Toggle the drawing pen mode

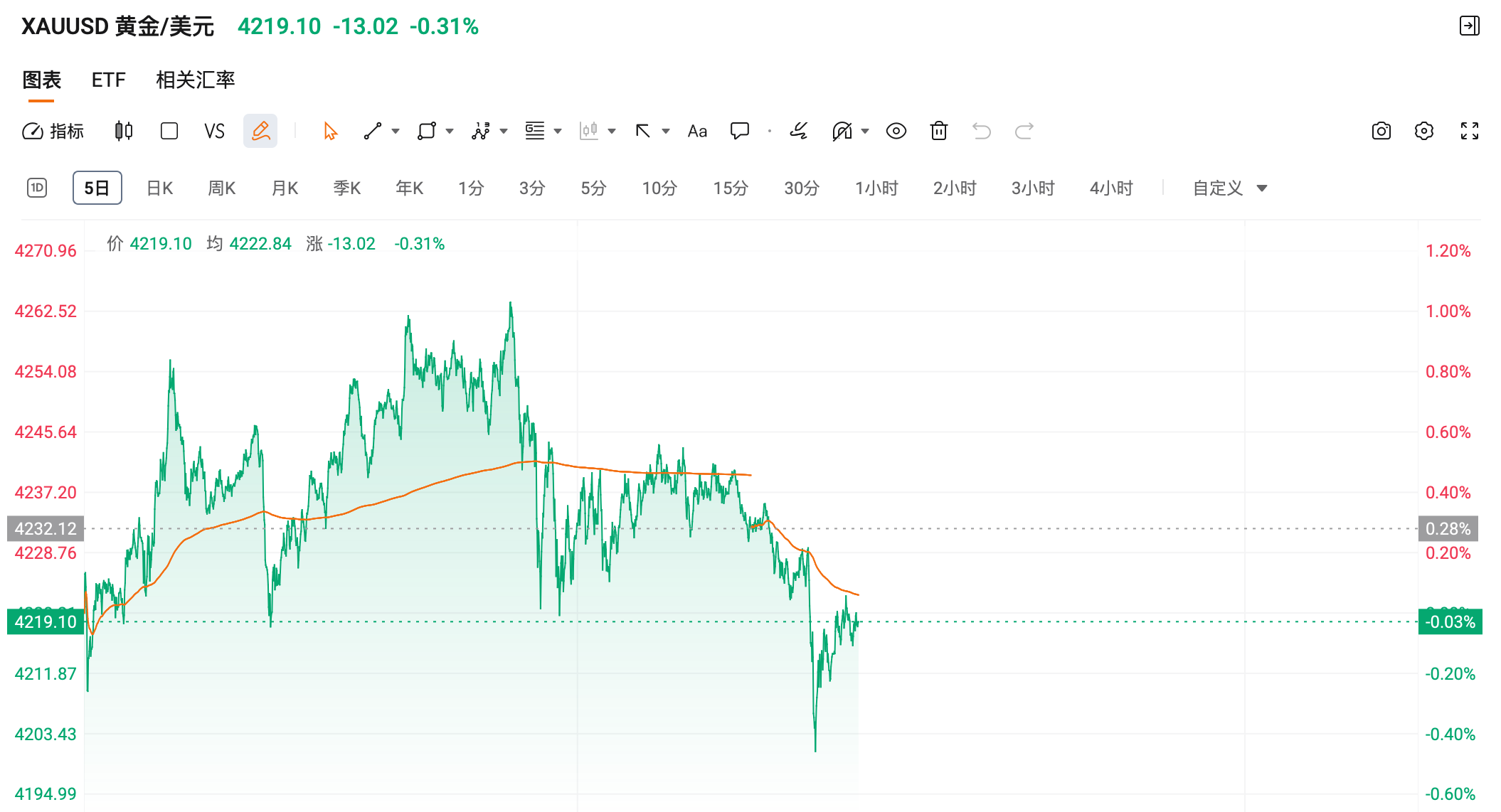click(260, 131)
